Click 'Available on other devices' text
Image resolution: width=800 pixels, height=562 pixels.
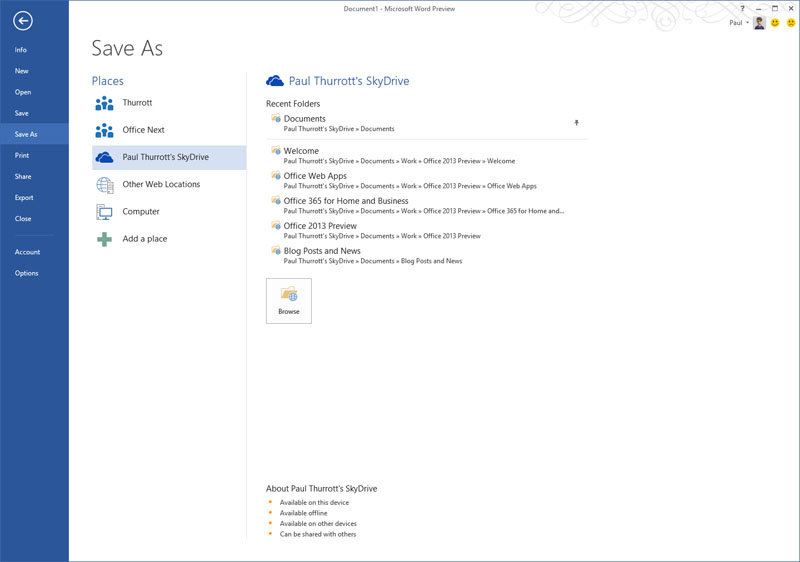pos(318,524)
